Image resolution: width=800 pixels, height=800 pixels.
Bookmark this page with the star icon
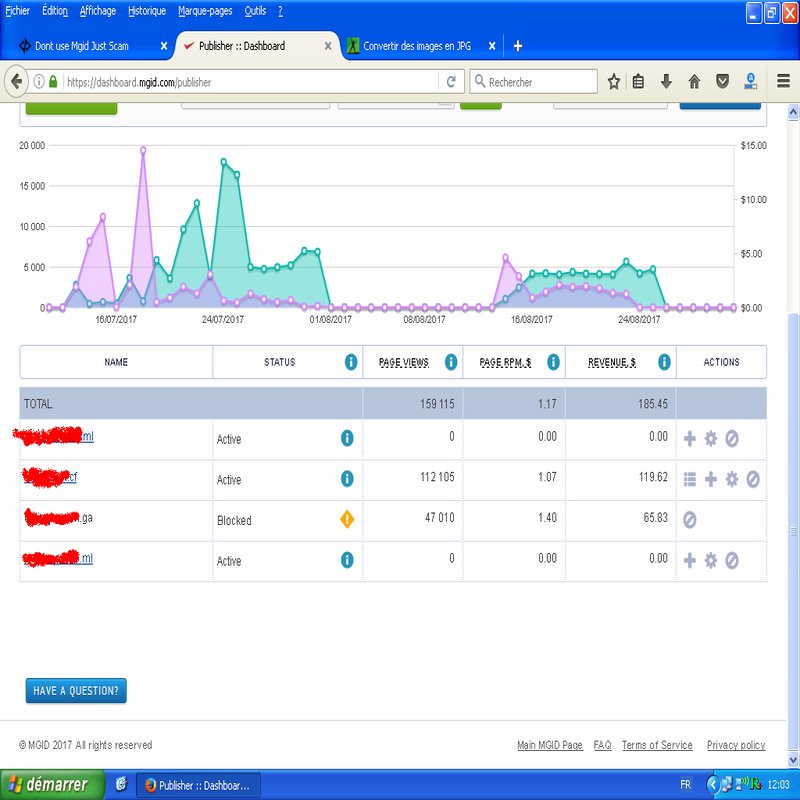614,82
